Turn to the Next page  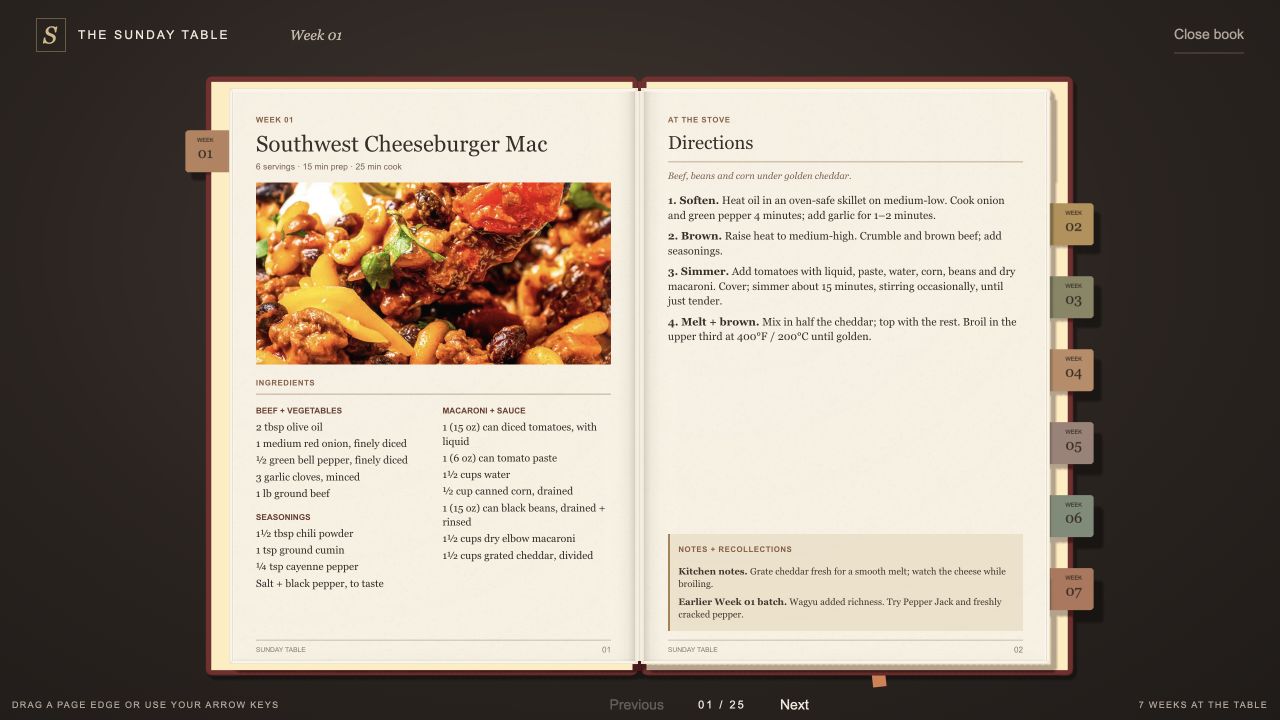coord(794,705)
